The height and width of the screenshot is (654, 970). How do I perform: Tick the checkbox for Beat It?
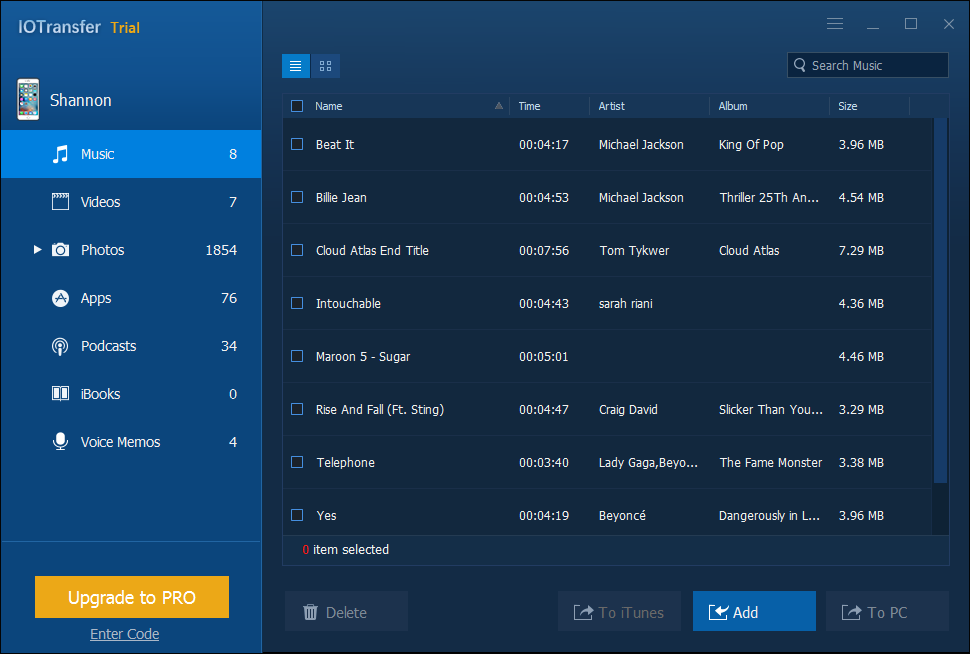pos(297,144)
